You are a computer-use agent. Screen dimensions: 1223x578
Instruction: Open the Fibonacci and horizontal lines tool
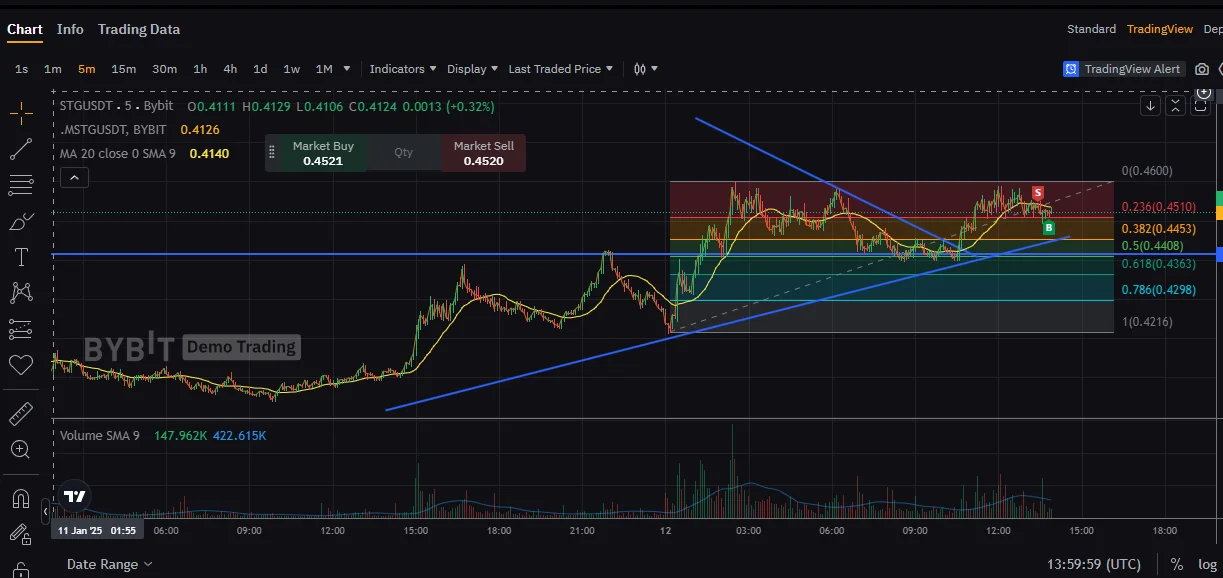(21, 185)
